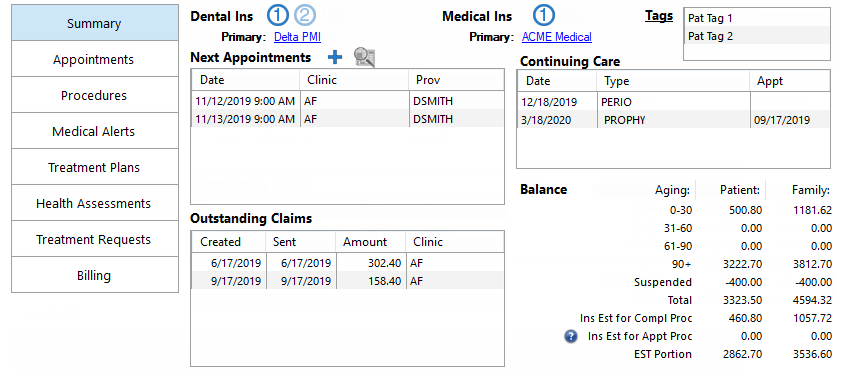Select the 11/12/2019 9:00 AM appointment row
Screen dimensions: 848x370
[347, 101]
